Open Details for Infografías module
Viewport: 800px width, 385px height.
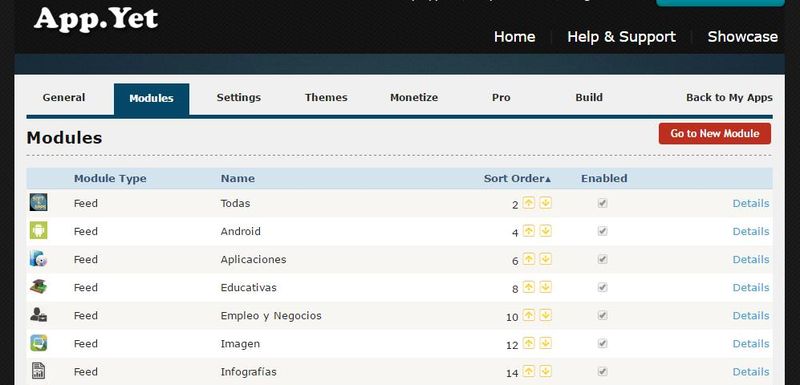tap(751, 371)
